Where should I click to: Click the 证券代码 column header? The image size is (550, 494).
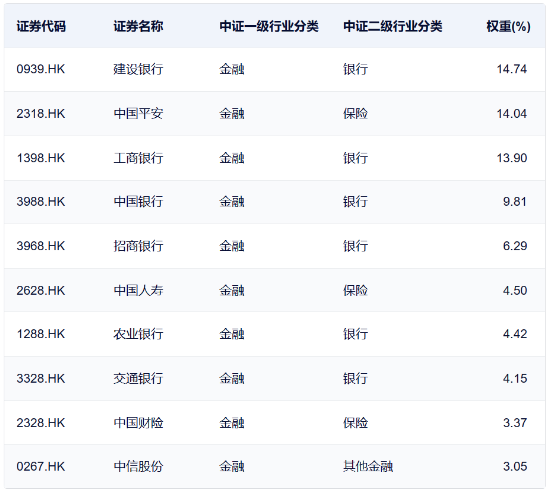(x=41, y=26)
